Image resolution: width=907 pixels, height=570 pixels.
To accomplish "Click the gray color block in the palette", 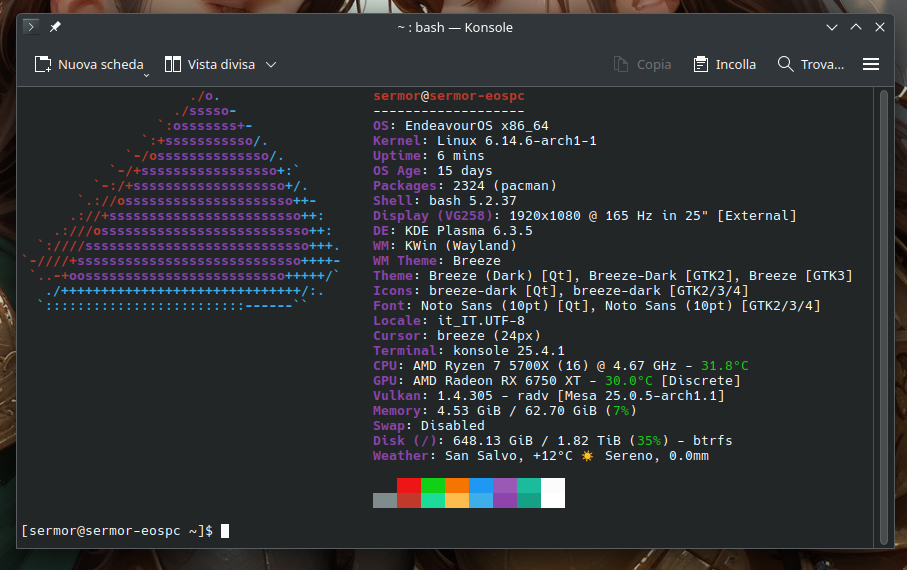I will pyautogui.click(x=385, y=500).
